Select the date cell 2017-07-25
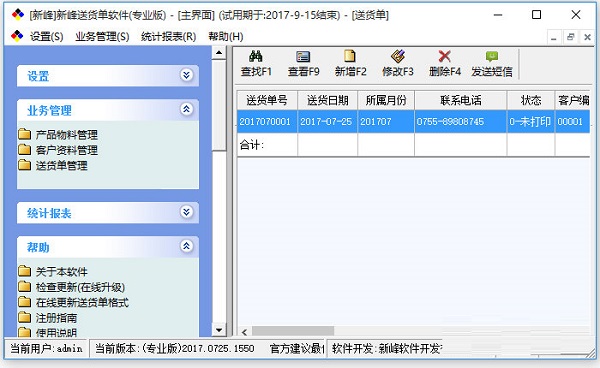This screenshot has height=368, width=600. [x=328, y=122]
